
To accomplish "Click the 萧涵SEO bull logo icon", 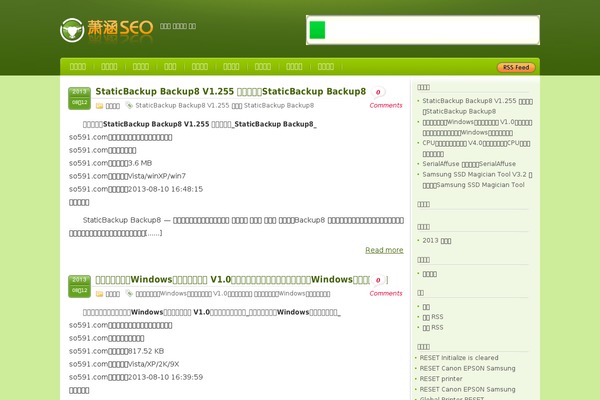I will coord(72,30).
